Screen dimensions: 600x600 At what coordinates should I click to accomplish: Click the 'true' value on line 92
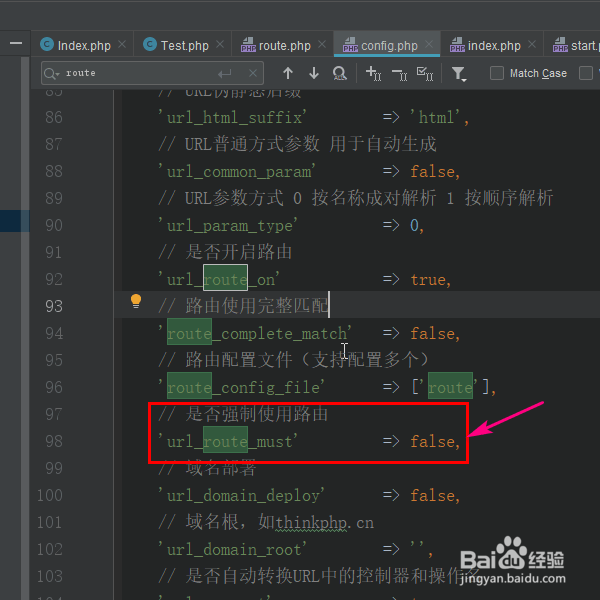(428, 280)
